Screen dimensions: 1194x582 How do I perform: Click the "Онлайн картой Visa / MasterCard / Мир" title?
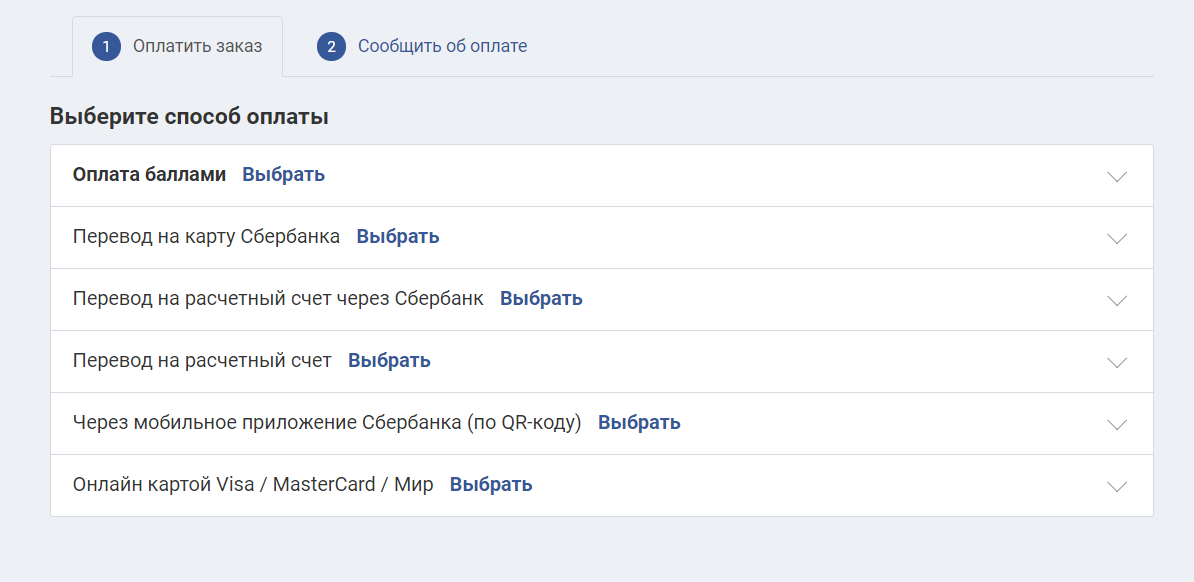(x=253, y=484)
